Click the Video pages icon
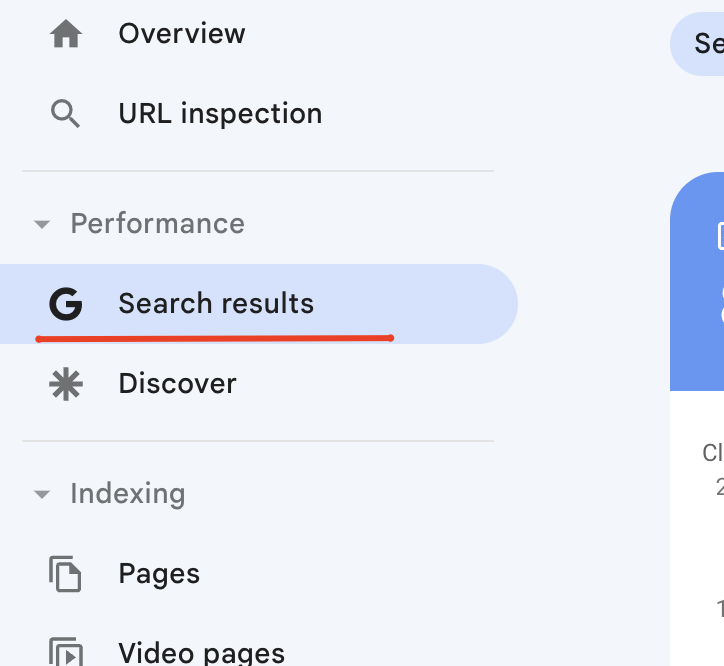Screen dimensions: 724x666 66,652
